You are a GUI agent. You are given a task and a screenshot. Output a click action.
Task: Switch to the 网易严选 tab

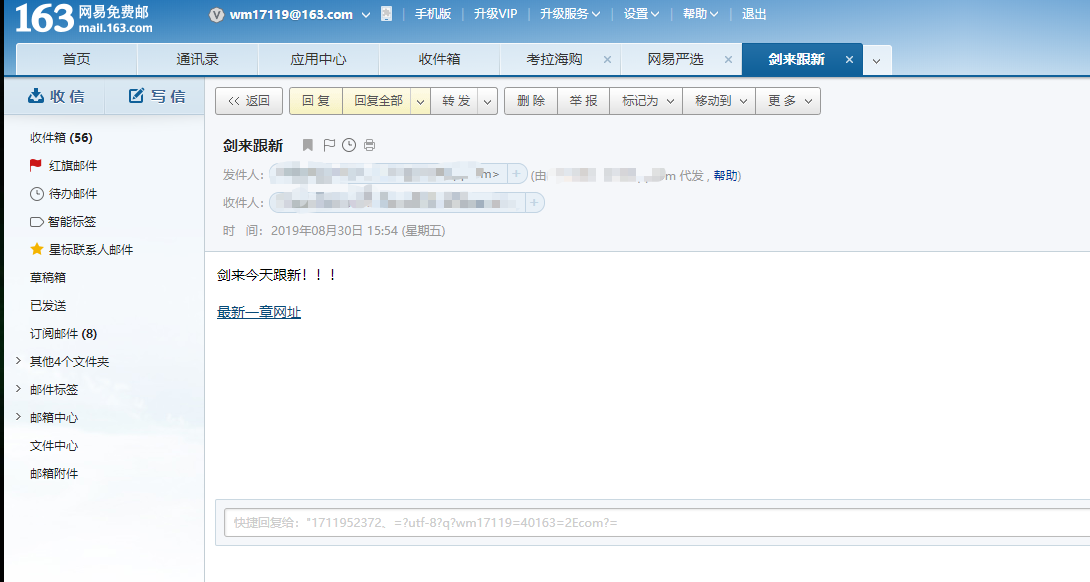click(x=675, y=60)
